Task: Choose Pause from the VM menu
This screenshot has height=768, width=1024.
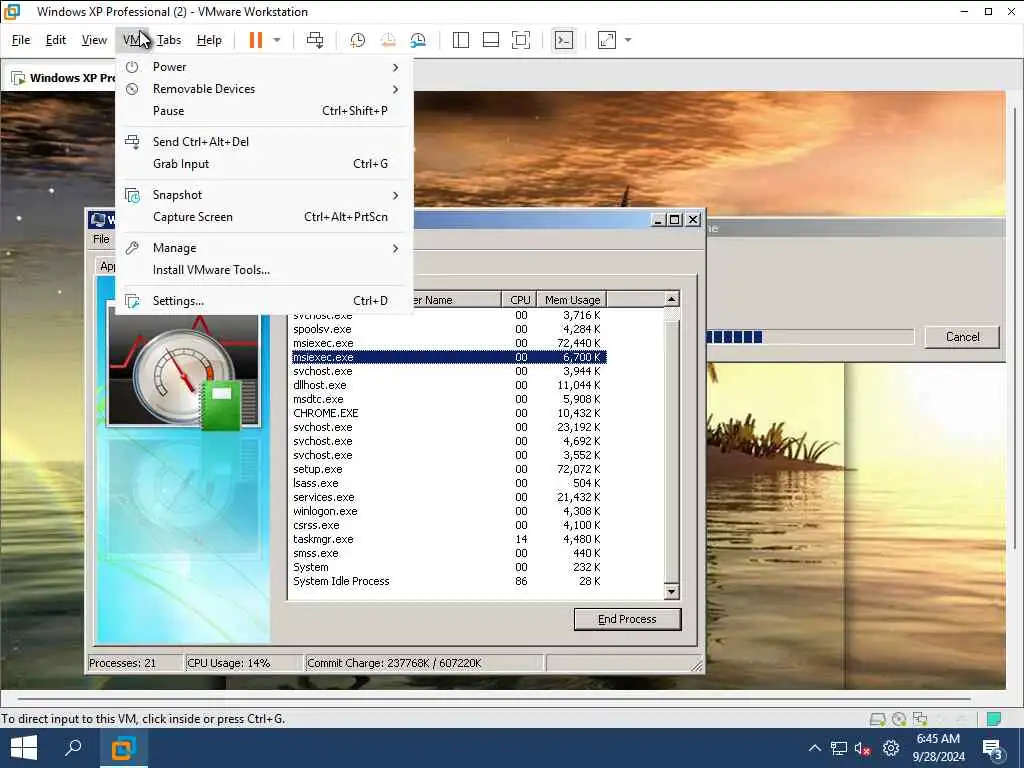Action: point(264,111)
